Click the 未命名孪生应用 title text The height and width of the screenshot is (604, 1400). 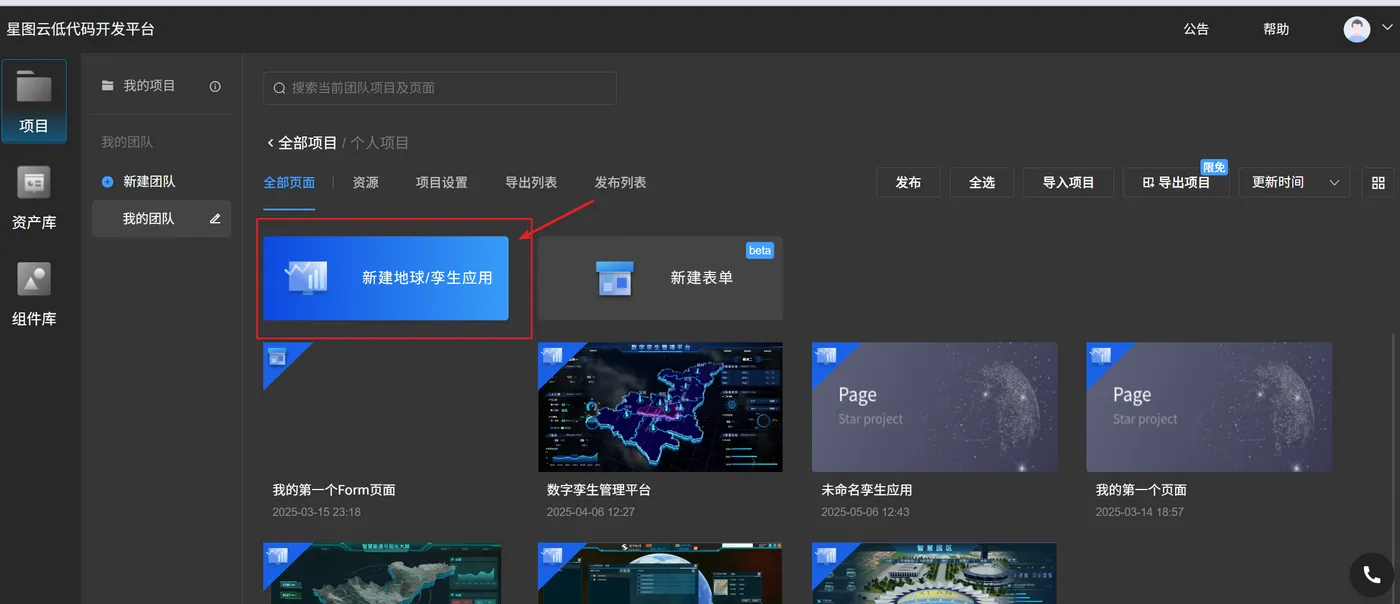click(x=867, y=490)
